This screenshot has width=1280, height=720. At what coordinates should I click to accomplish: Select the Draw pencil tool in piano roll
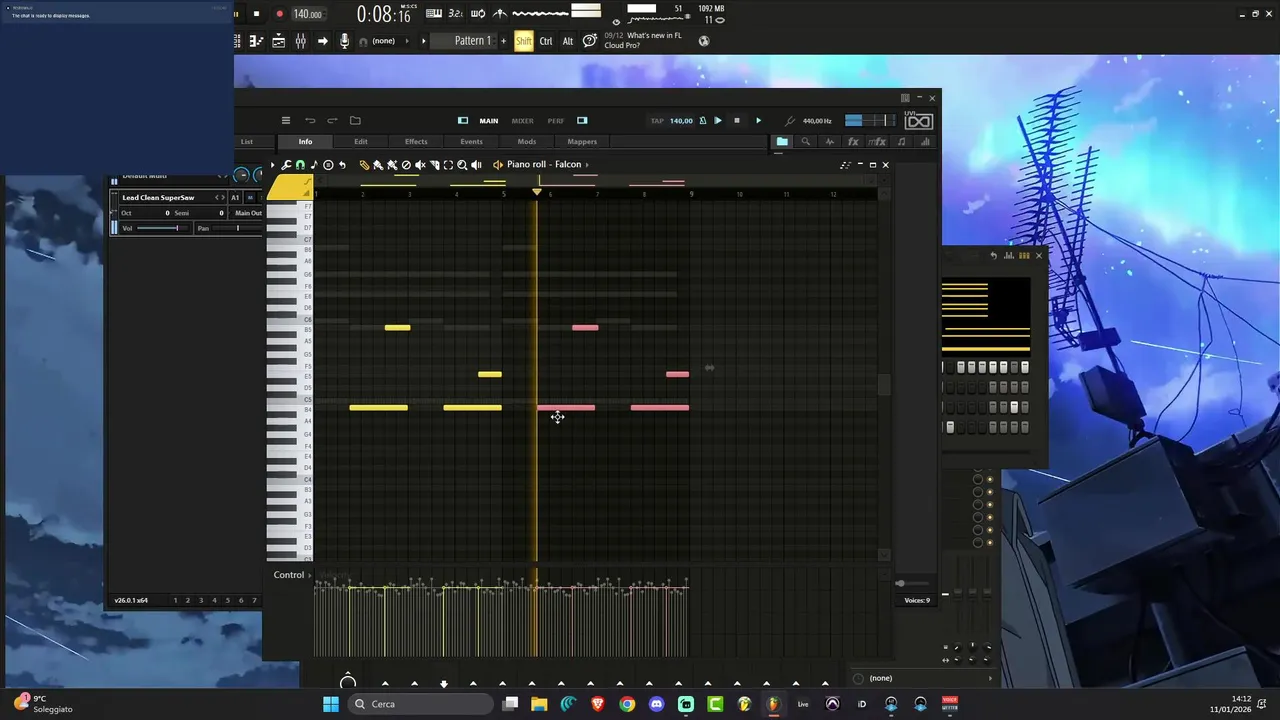tap(364, 165)
